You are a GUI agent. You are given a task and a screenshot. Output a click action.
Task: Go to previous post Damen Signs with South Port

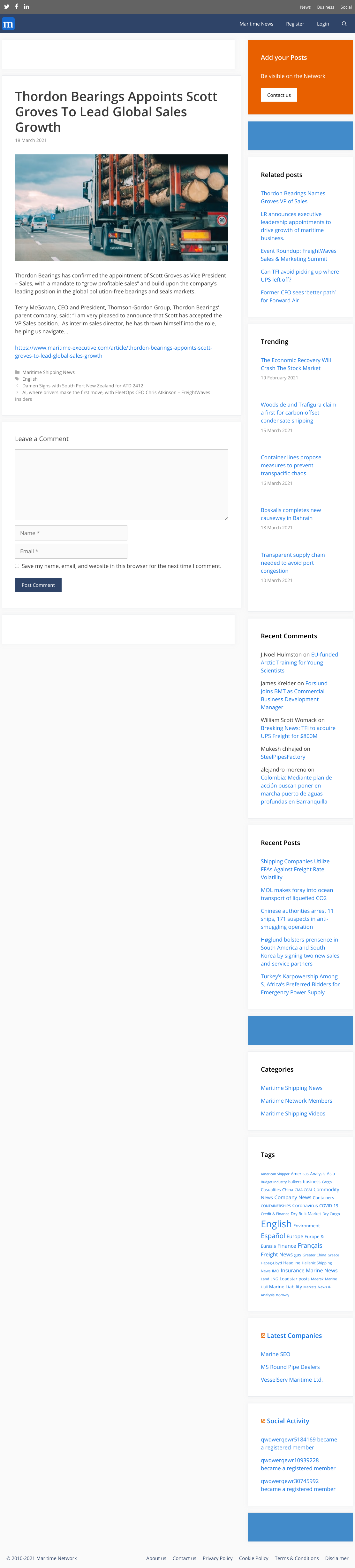[x=83, y=385]
